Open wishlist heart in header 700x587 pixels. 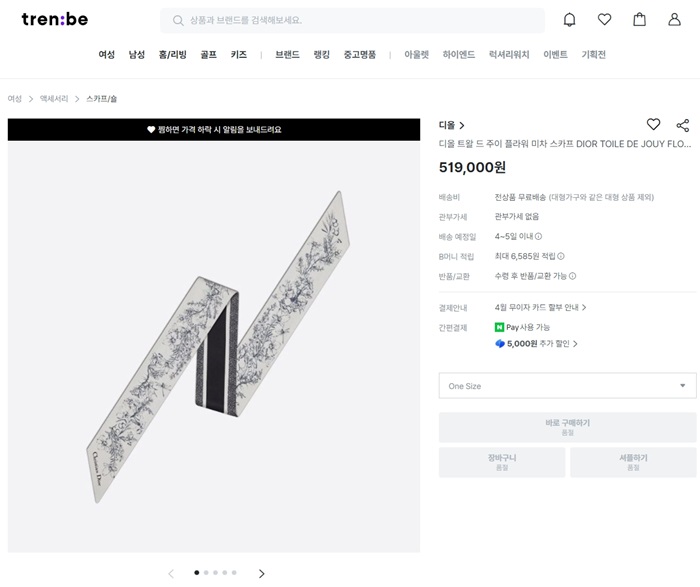[x=604, y=20]
